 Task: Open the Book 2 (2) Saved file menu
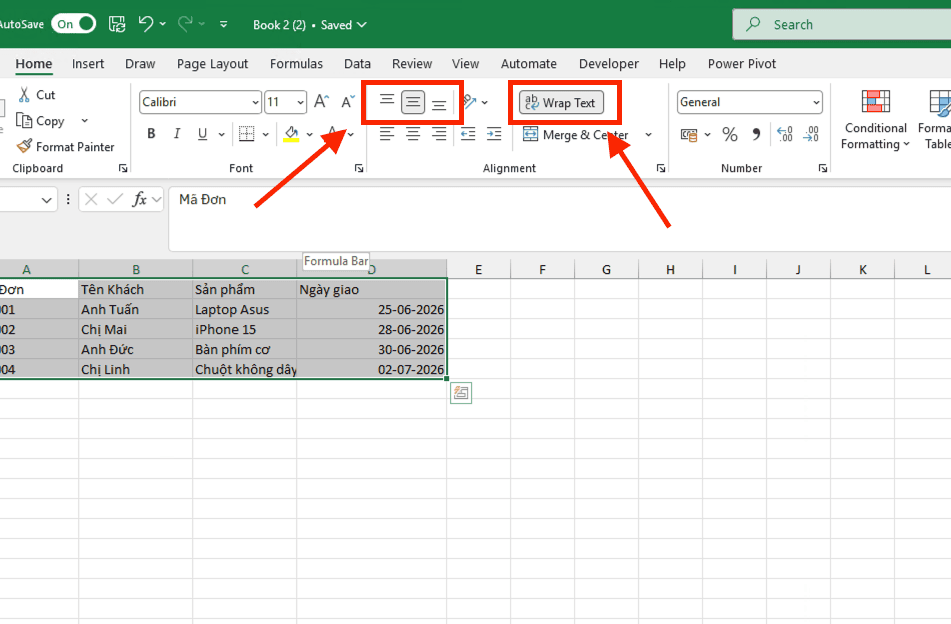[309, 25]
